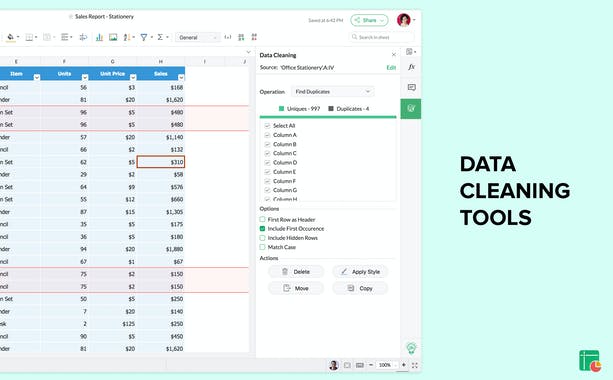Click the keyboard icon in status bar

click(360, 365)
